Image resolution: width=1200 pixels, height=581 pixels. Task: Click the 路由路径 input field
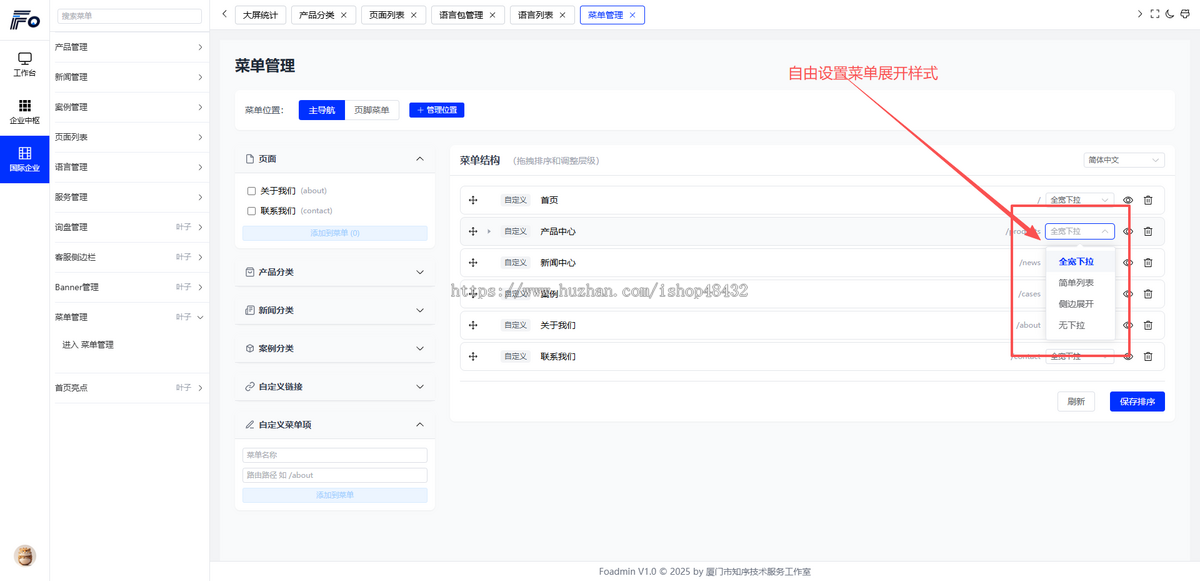pos(335,475)
